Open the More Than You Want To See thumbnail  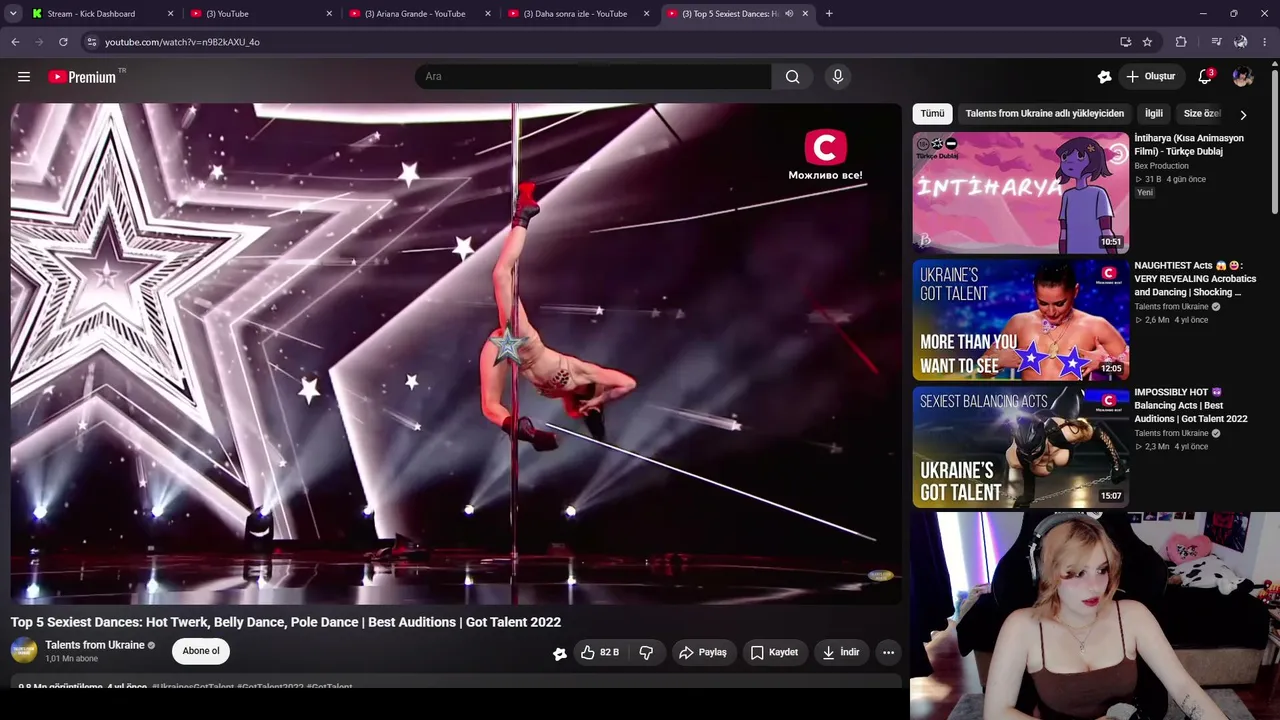1020,320
